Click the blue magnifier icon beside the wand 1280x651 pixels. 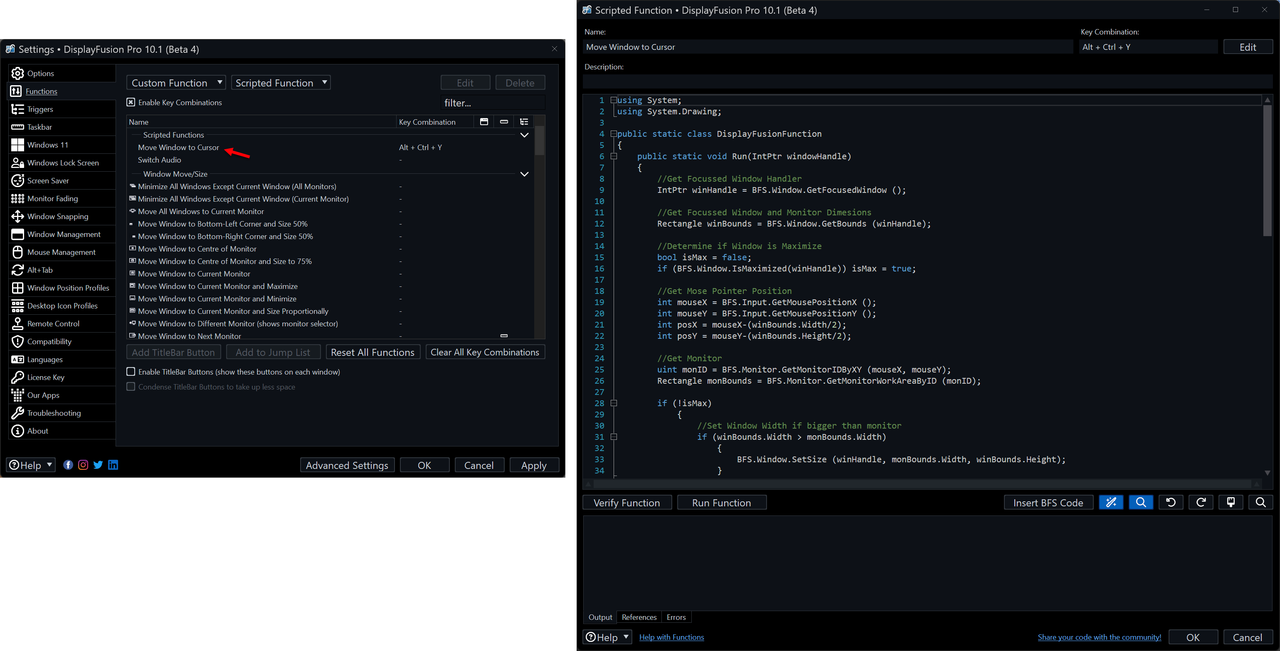[1141, 502]
